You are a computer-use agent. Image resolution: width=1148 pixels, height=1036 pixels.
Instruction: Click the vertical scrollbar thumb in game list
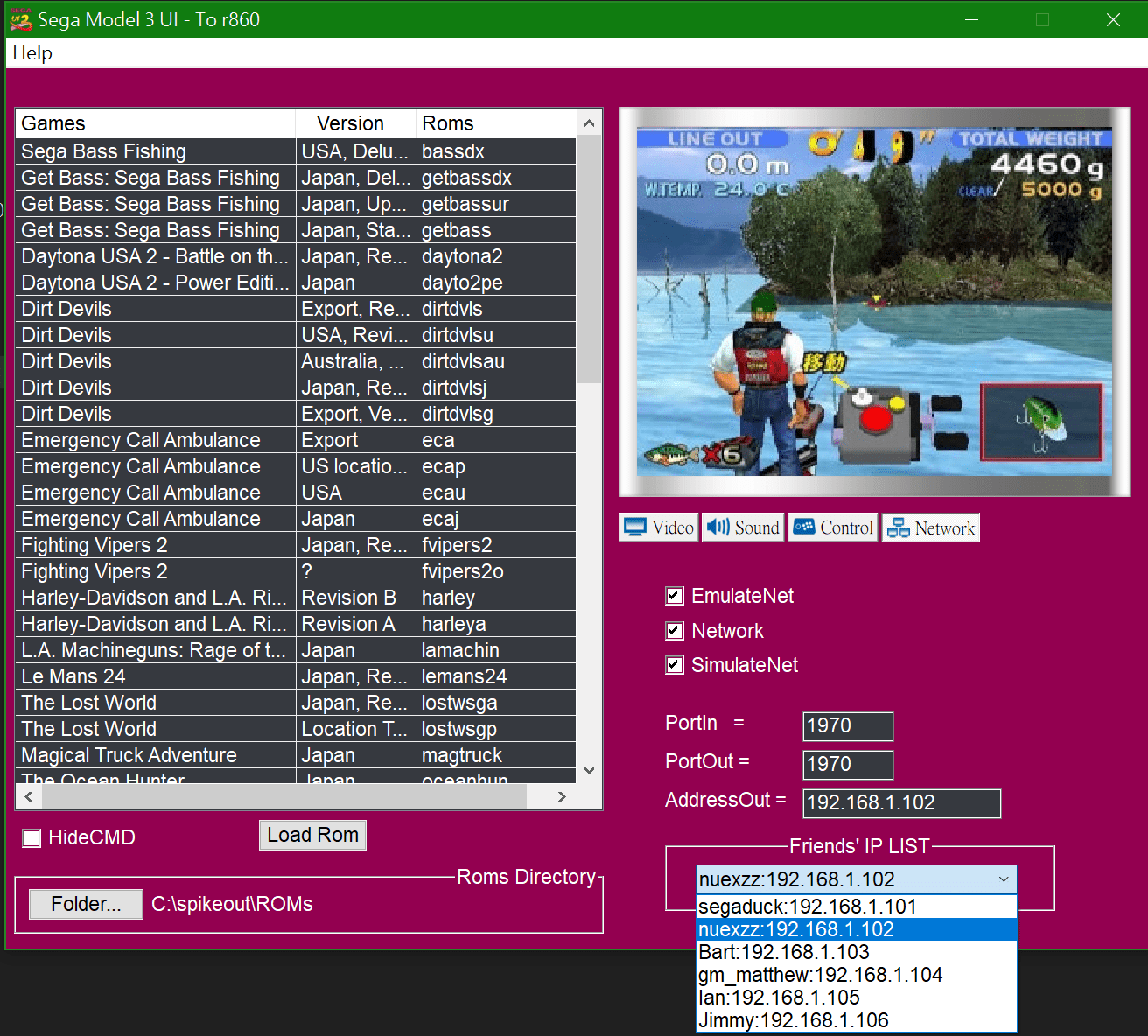click(x=589, y=259)
